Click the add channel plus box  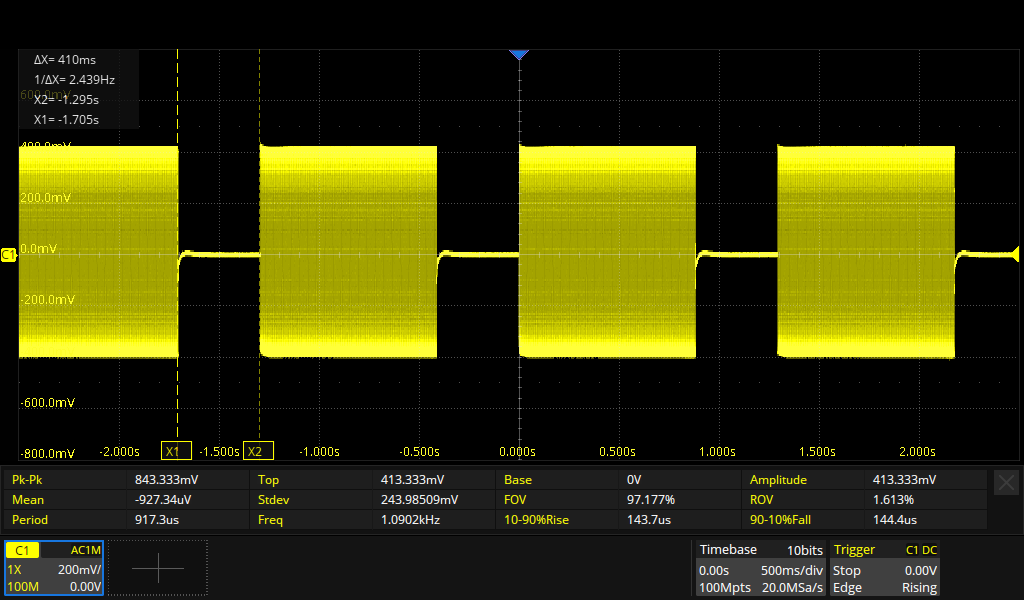pos(158,568)
